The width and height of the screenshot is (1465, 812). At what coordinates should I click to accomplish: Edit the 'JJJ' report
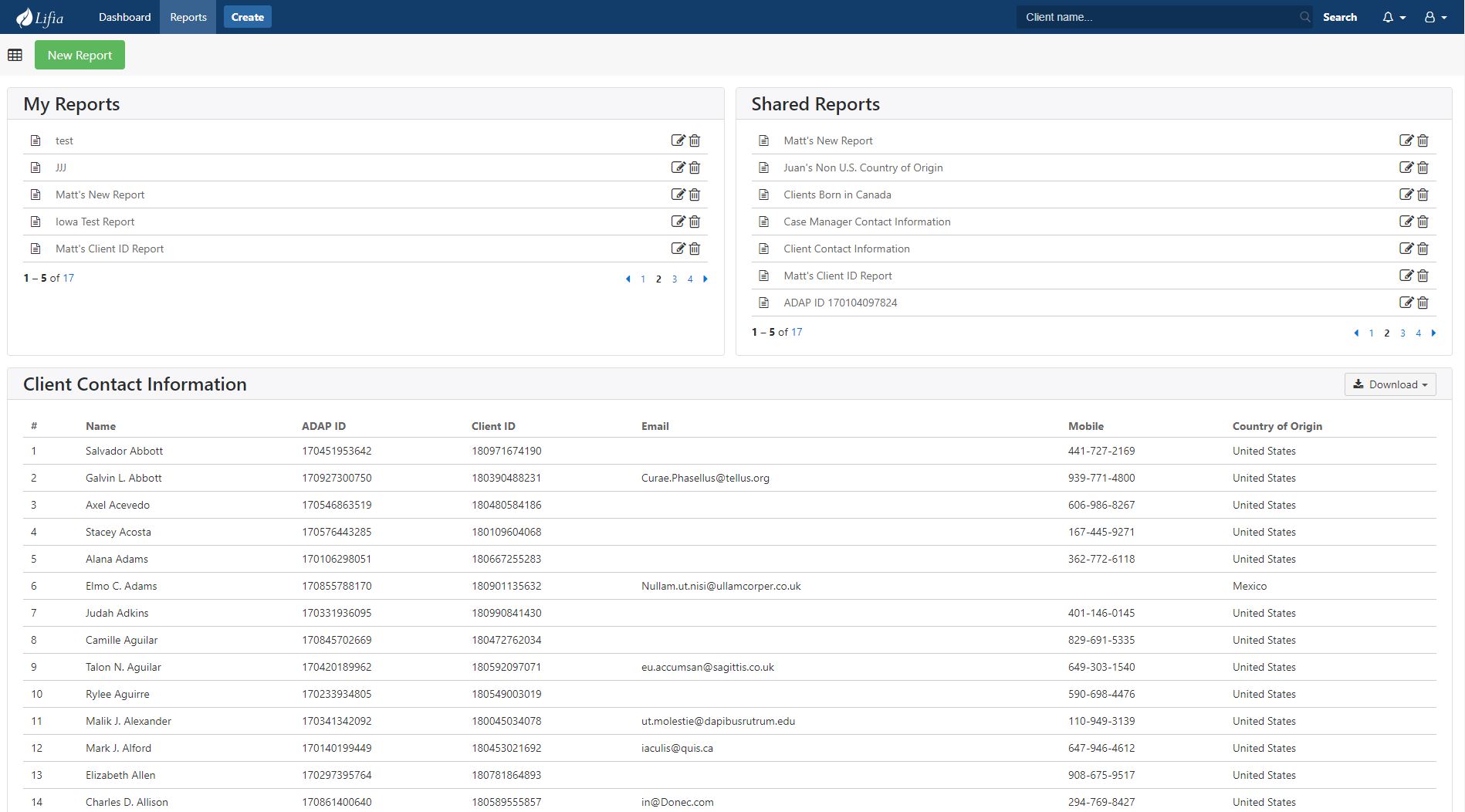click(678, 167)
